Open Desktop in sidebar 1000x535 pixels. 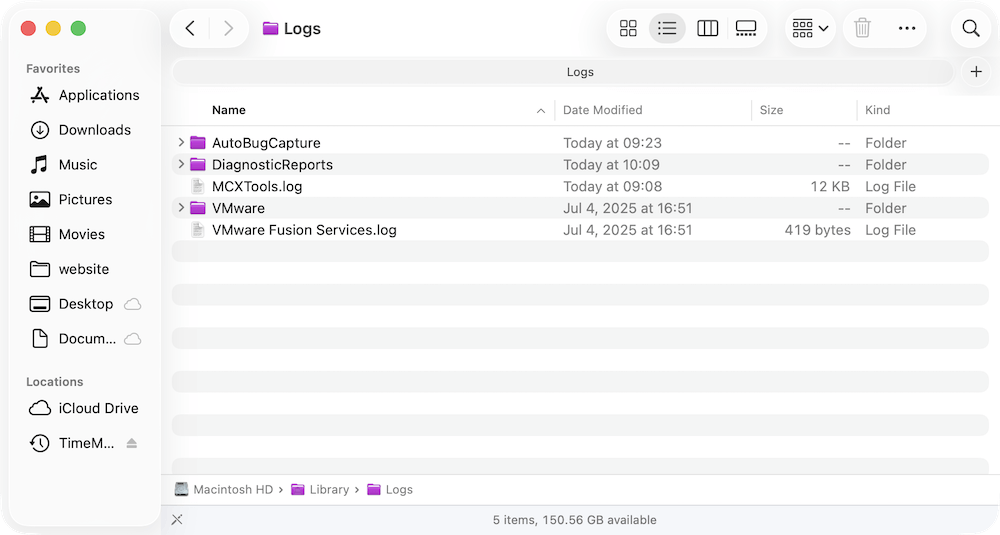coord(85,304)
